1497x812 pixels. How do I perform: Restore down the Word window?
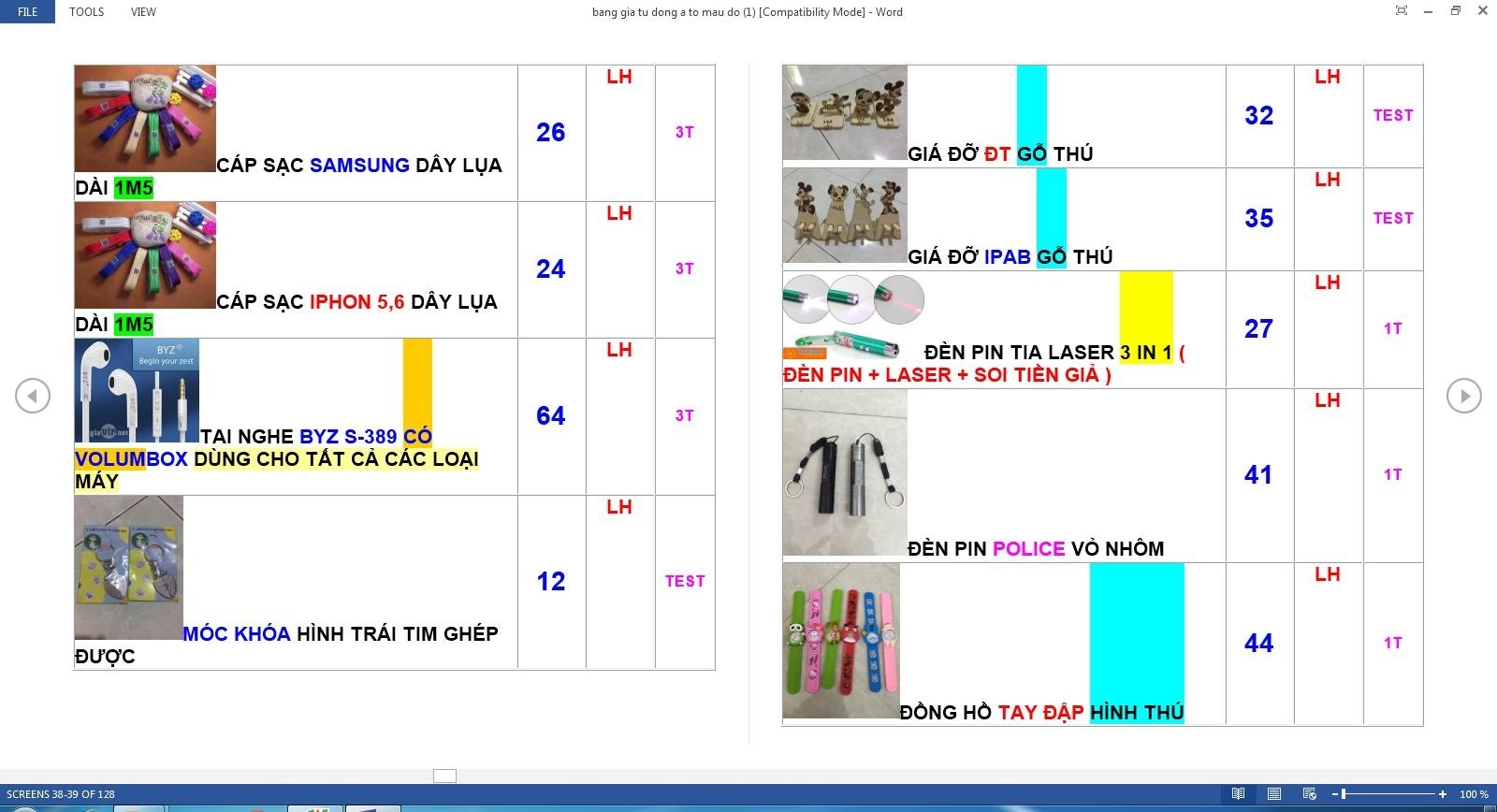(1455, 11)
